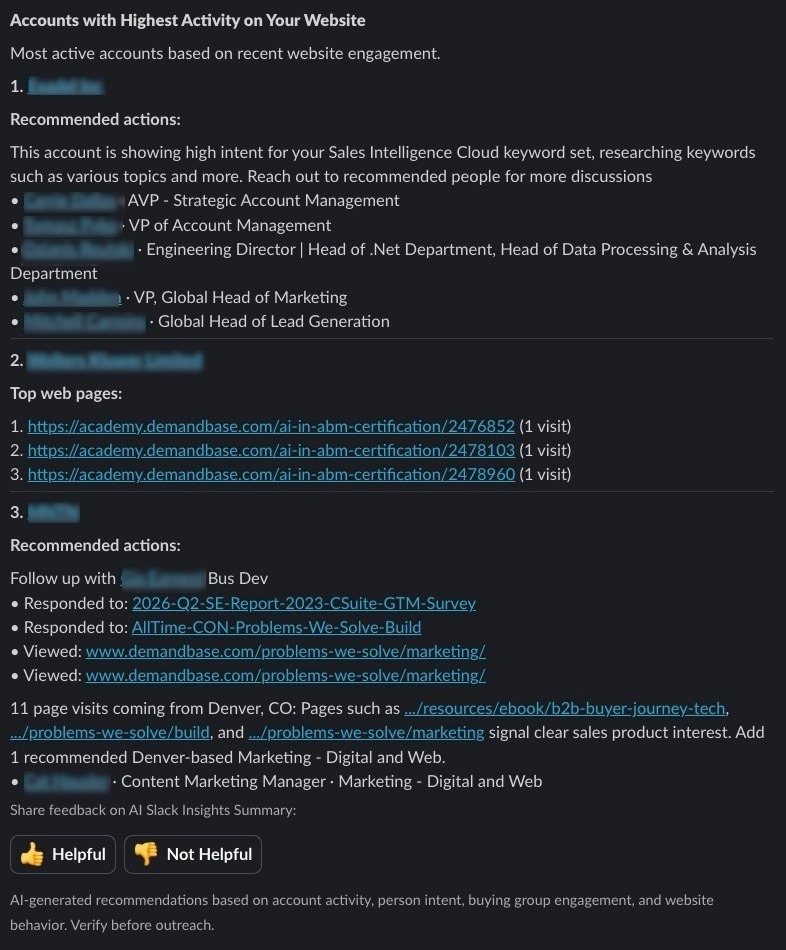Image resolution: width=786 pixels, height=950 pixels.
Task: Open the blurred first account name link
Action: pos(65,87)
